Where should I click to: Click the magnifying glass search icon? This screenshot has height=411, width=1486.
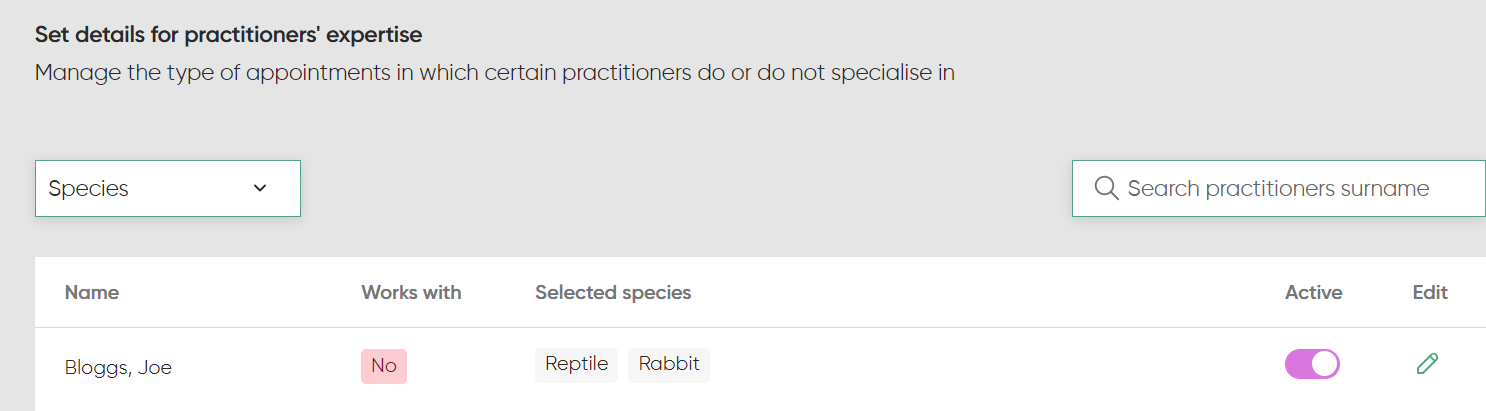1106,188
